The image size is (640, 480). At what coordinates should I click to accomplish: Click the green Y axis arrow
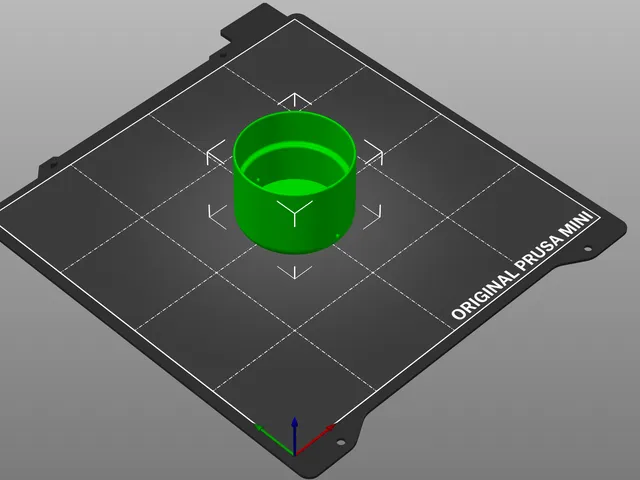274,439
